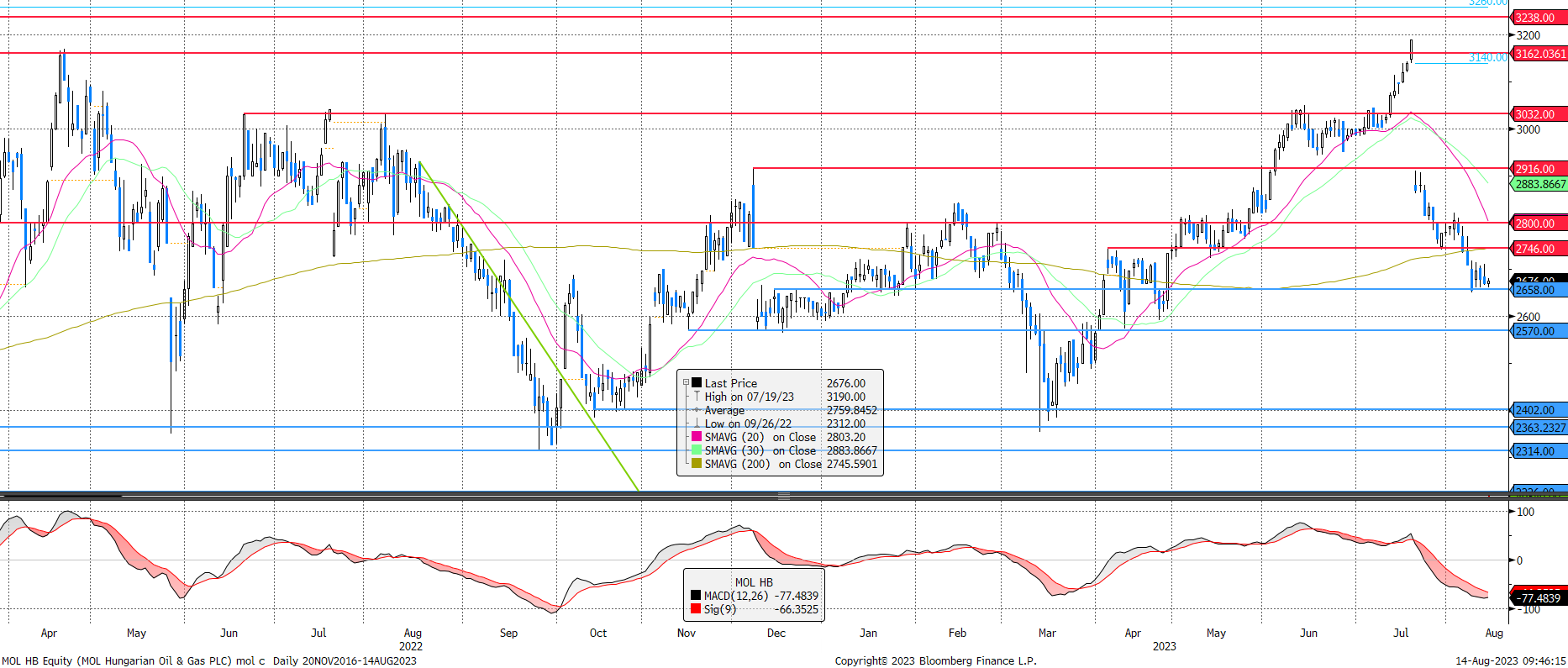Click the black Last Price color swatch
This screenshot has width=1568, height=668.
click(x=697, y=383)
